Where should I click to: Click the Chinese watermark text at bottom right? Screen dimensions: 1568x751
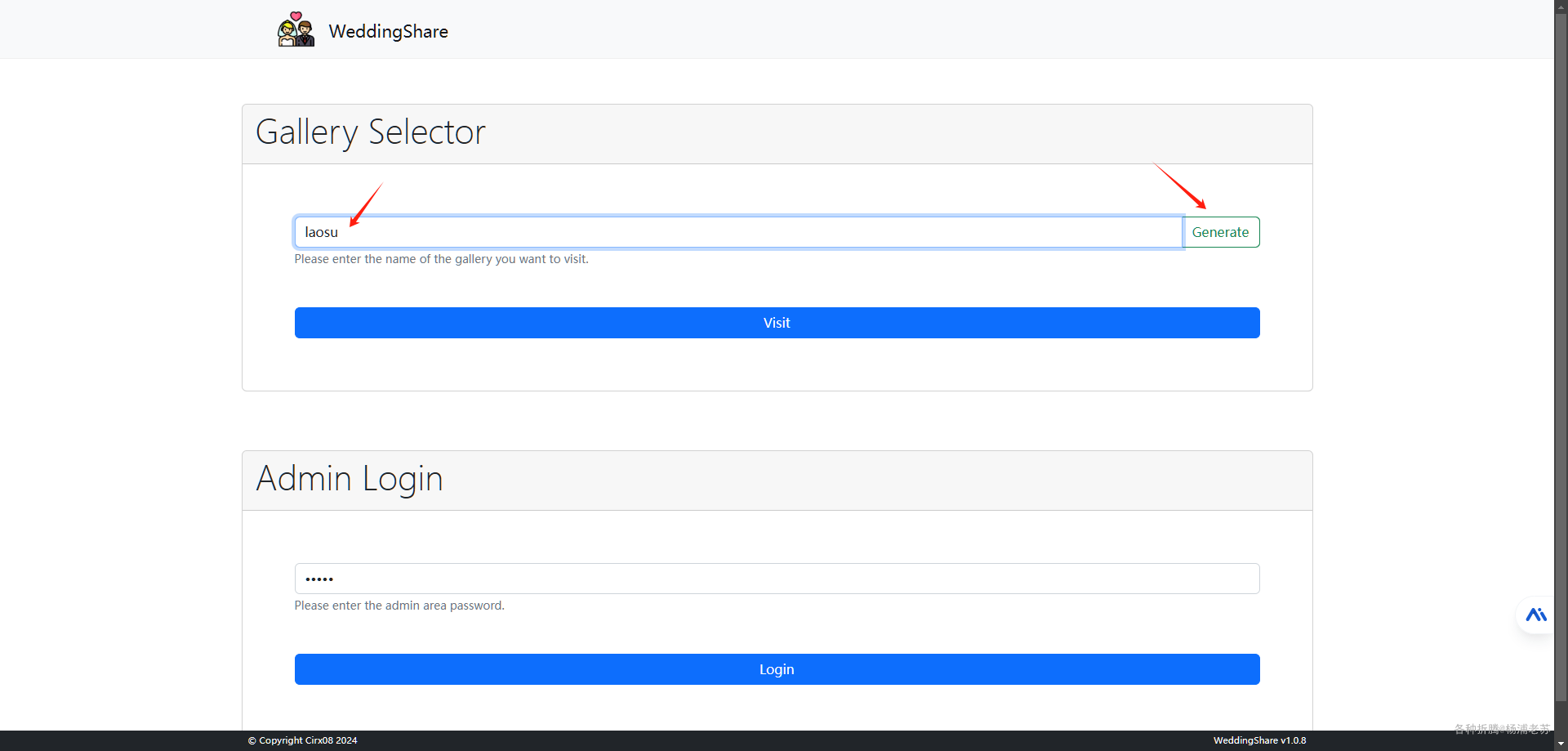(x=1501, y=728)
